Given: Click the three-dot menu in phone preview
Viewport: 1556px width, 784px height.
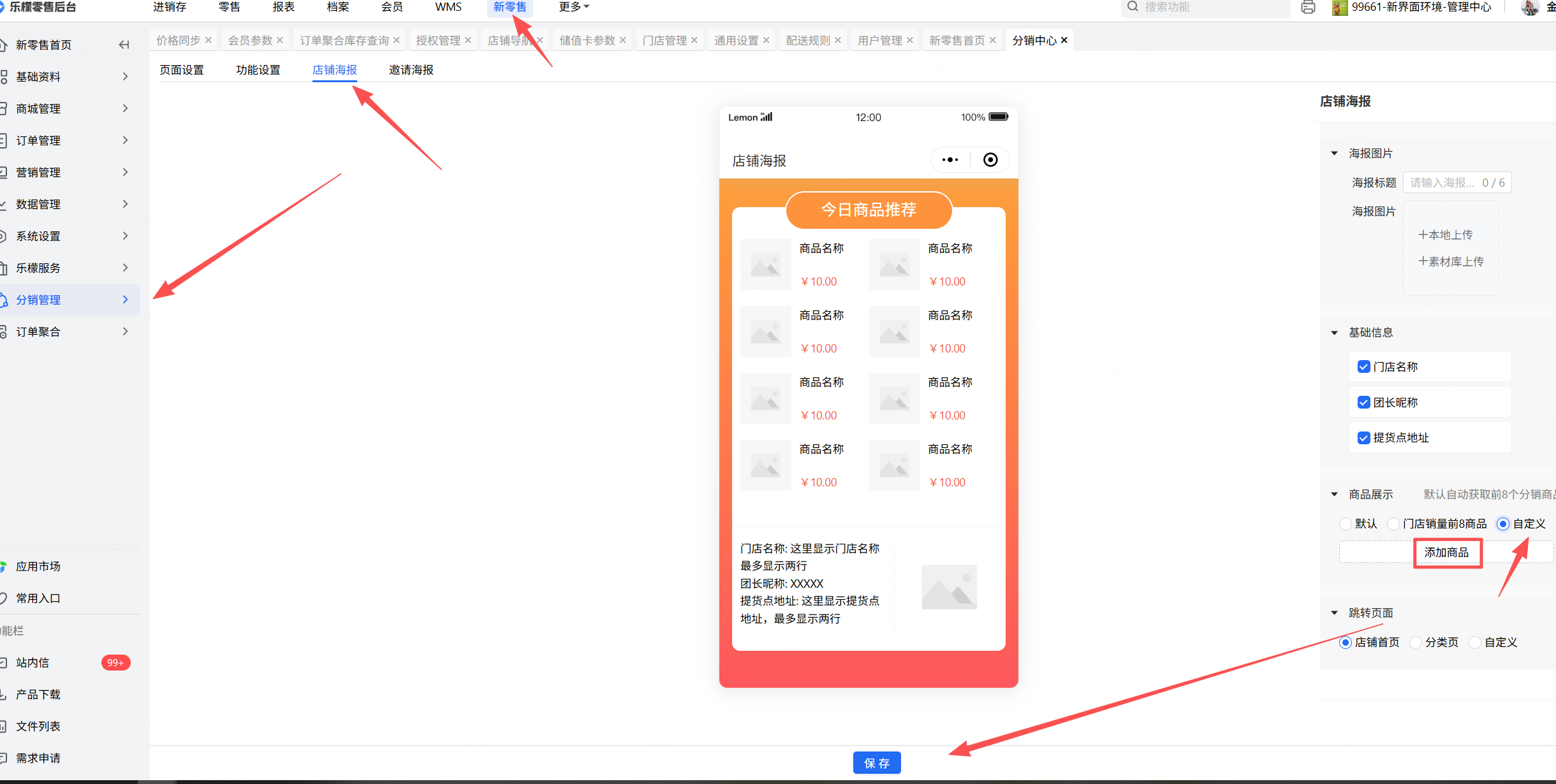Looking at the screenshot, I should [950, 160].
